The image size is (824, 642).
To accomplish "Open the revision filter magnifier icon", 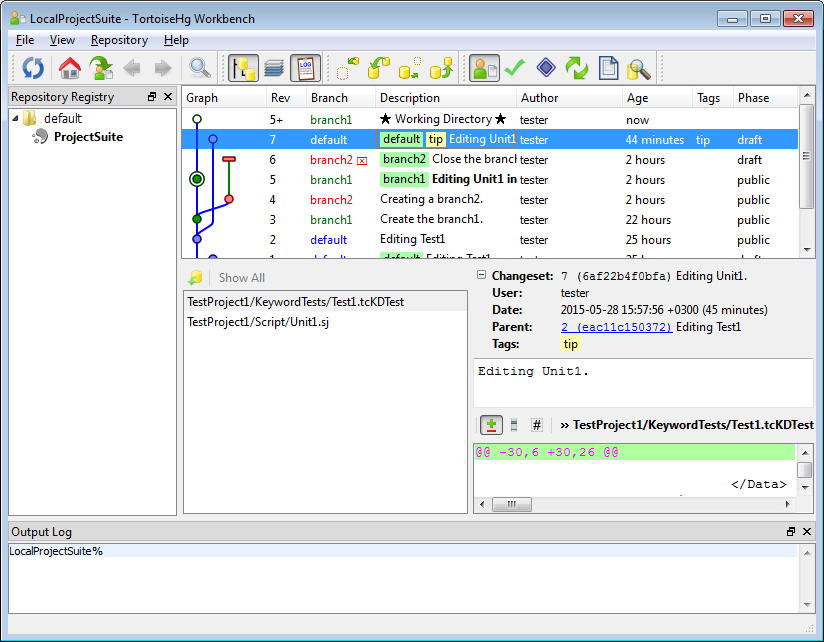I will click(x=200, y=68).
